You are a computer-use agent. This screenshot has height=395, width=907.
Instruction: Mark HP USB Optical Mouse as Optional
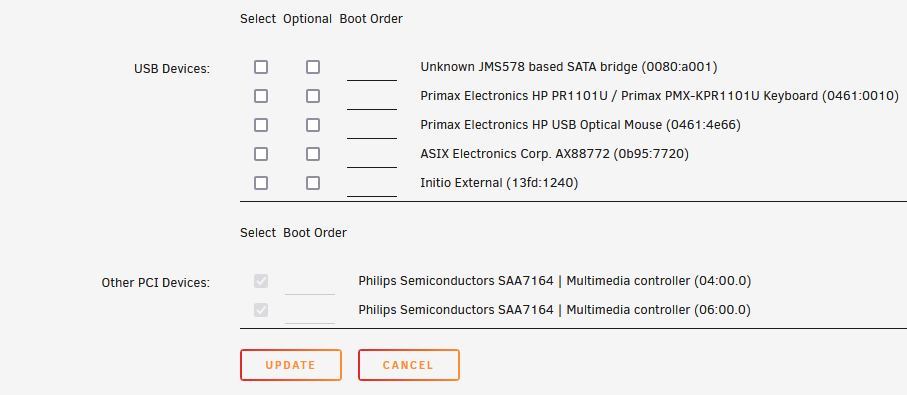coord(313,125)
